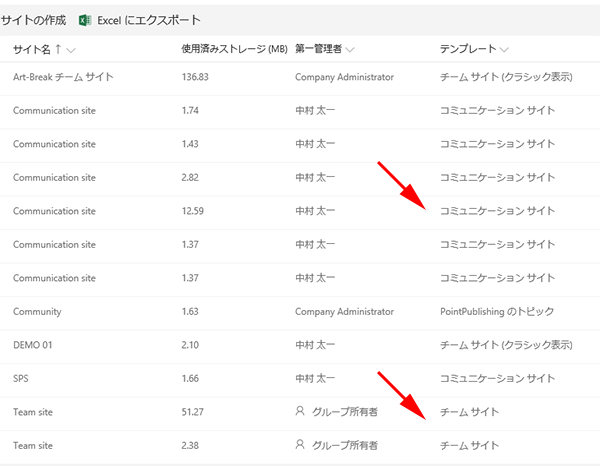Click チーム サイト template in the 2.38 row
This screenshot has height=466, width=600.
click(470, 445)
